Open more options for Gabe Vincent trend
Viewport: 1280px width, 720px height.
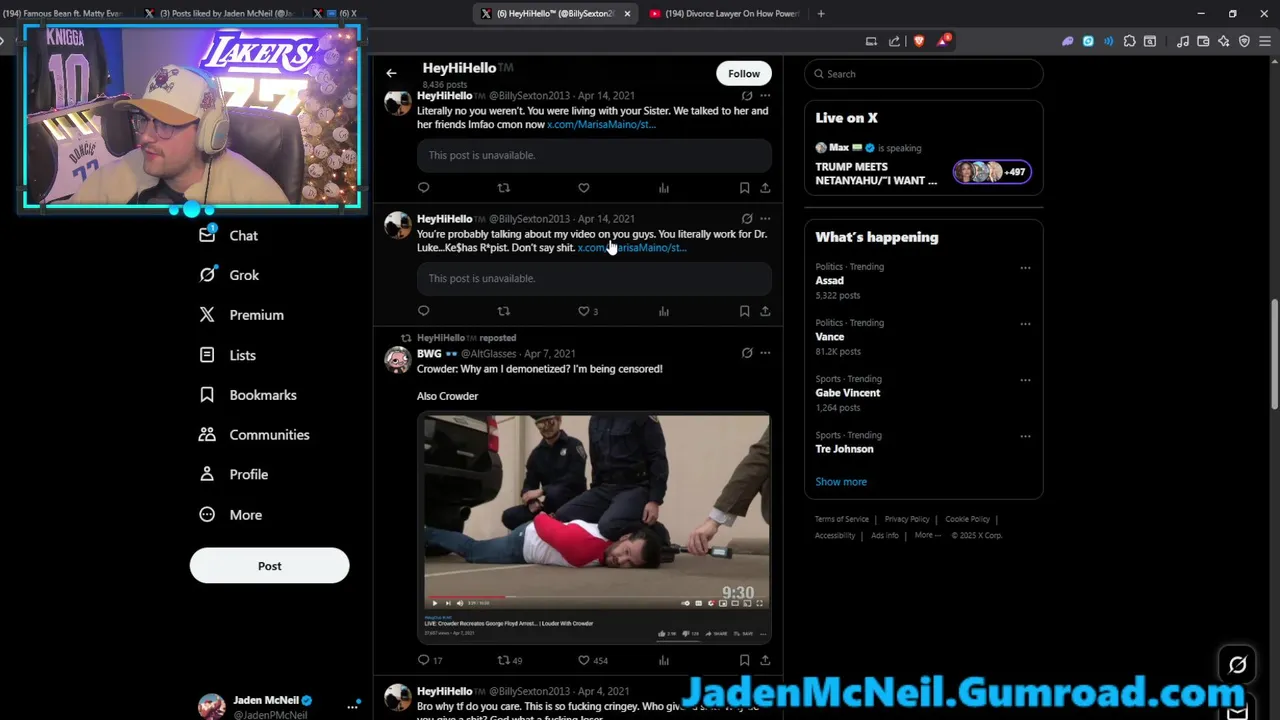pos(1025,380)
